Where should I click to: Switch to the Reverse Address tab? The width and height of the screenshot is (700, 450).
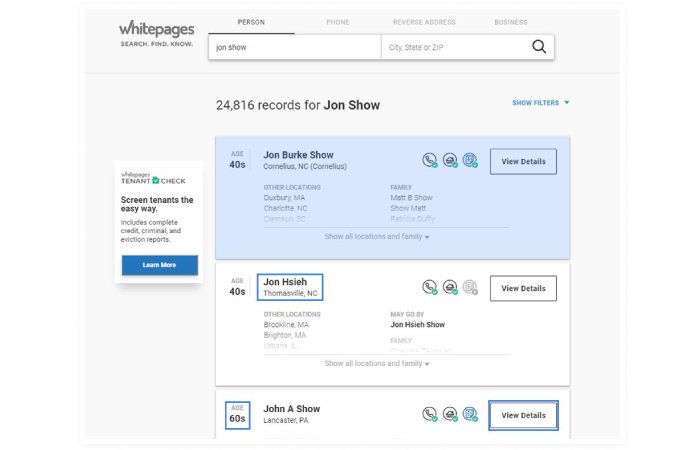424,22
